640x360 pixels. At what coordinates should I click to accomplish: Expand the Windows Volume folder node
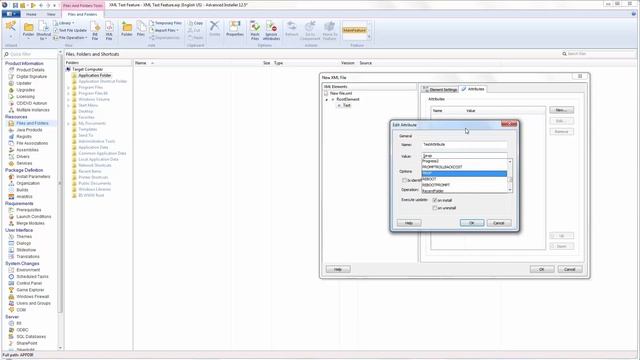point(69,100)
